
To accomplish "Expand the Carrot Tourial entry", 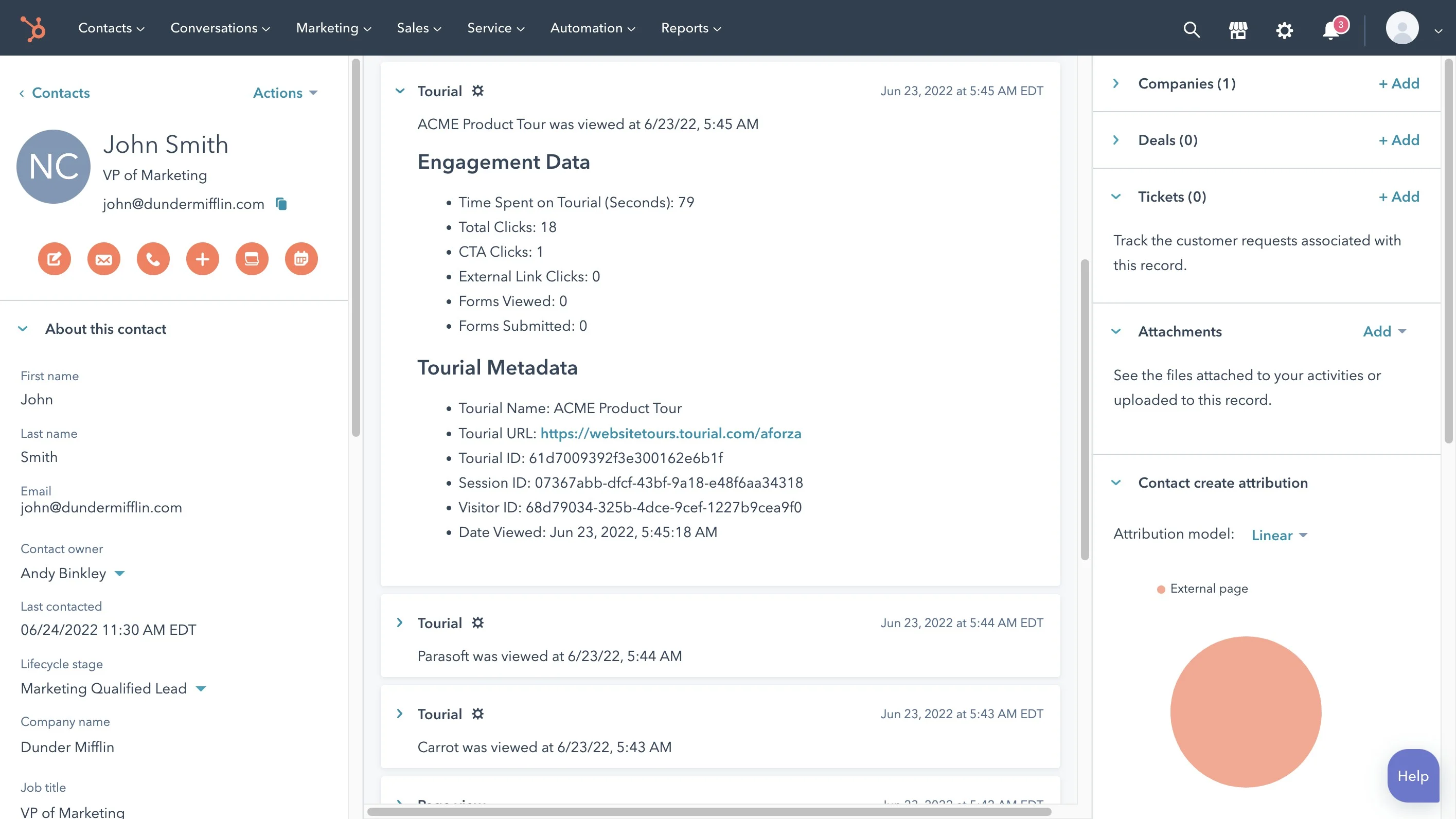I will coord(400,714).
